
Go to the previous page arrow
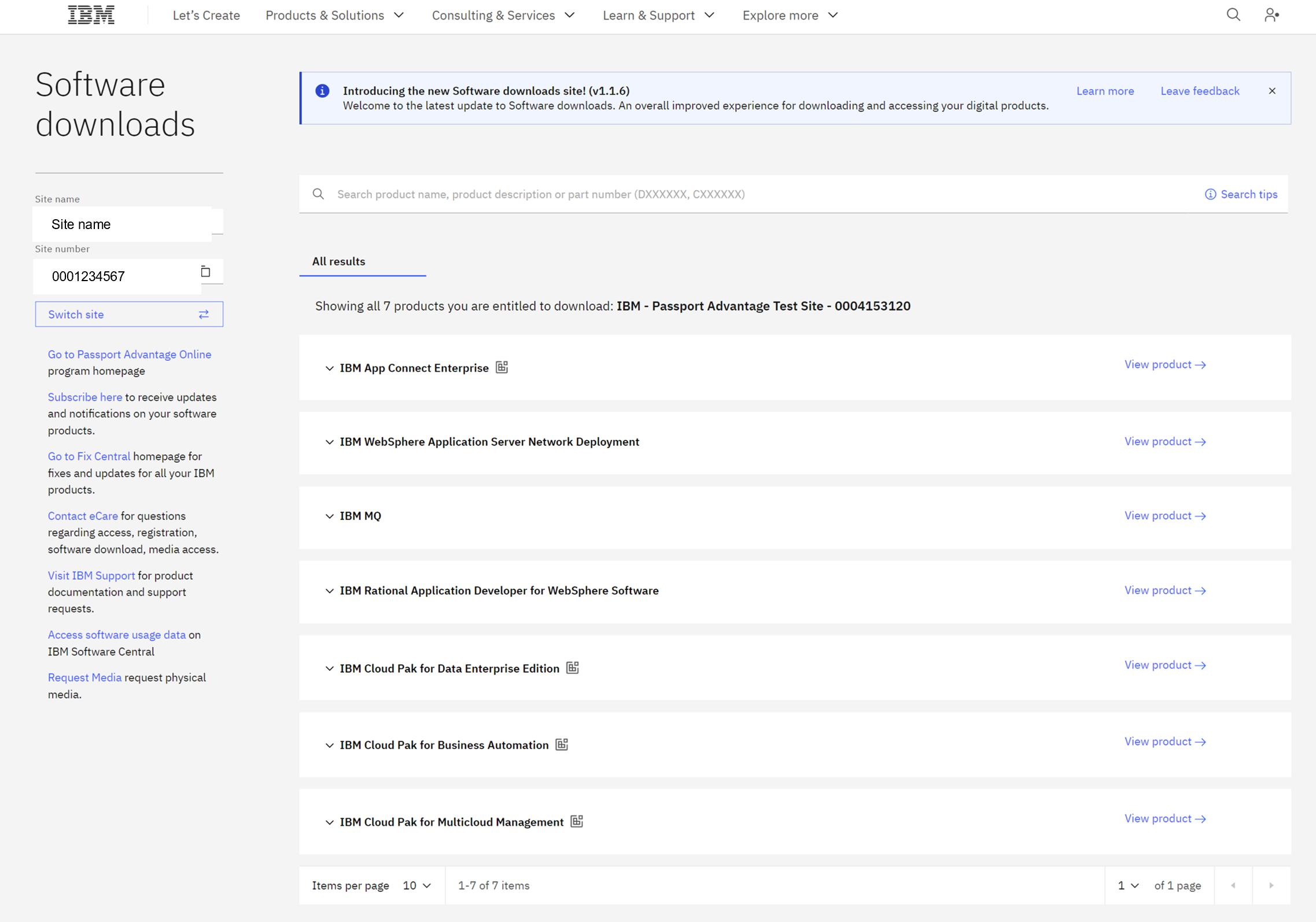[1233, 885]
